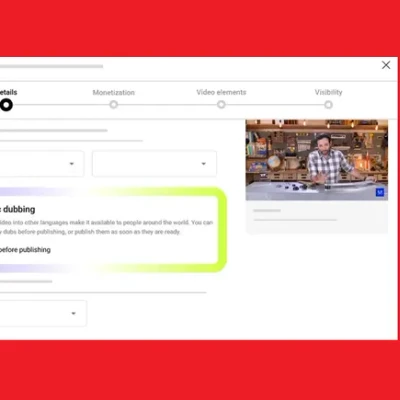Image resolution: width=400 pixels, height=400 pixels.
Task: Open the second dropdown beside the thumbnail
Action: click(x=154, y=164)
